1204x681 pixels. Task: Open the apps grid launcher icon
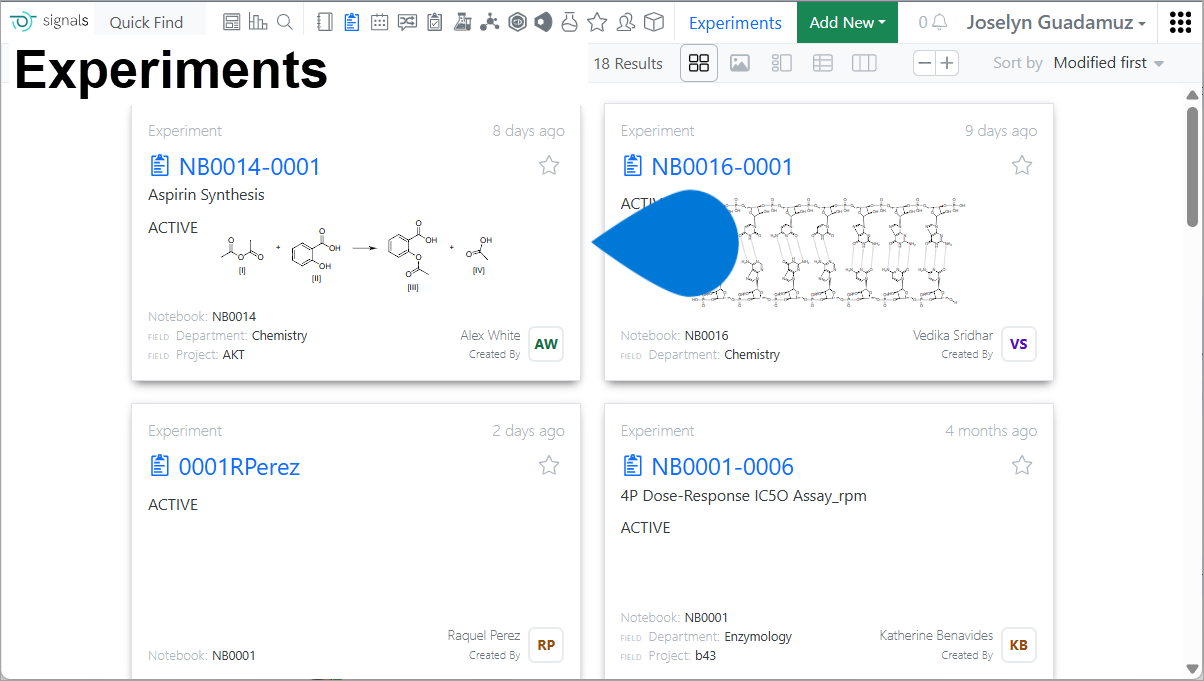click(1180, 22)
